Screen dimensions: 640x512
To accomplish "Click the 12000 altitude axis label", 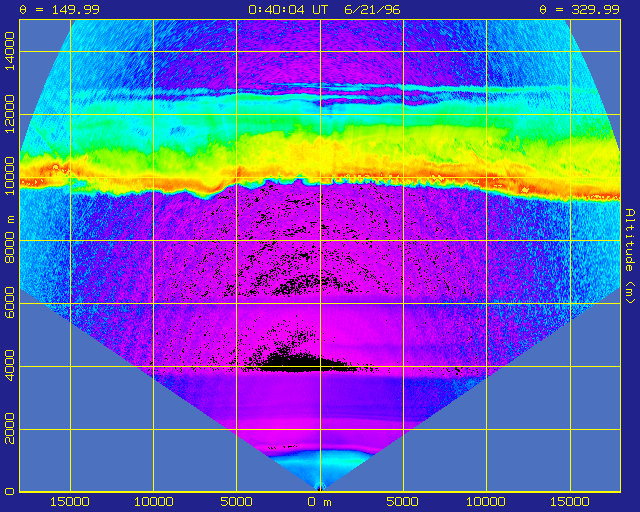I will coord(9,114).
